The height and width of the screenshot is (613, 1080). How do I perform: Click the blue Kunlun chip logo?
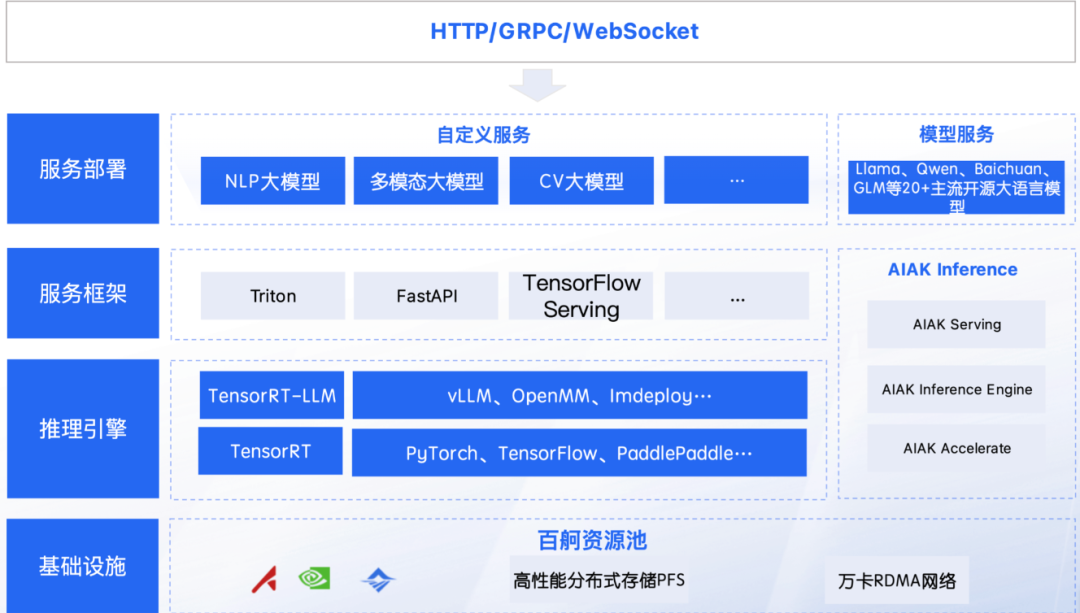point(378,580)
